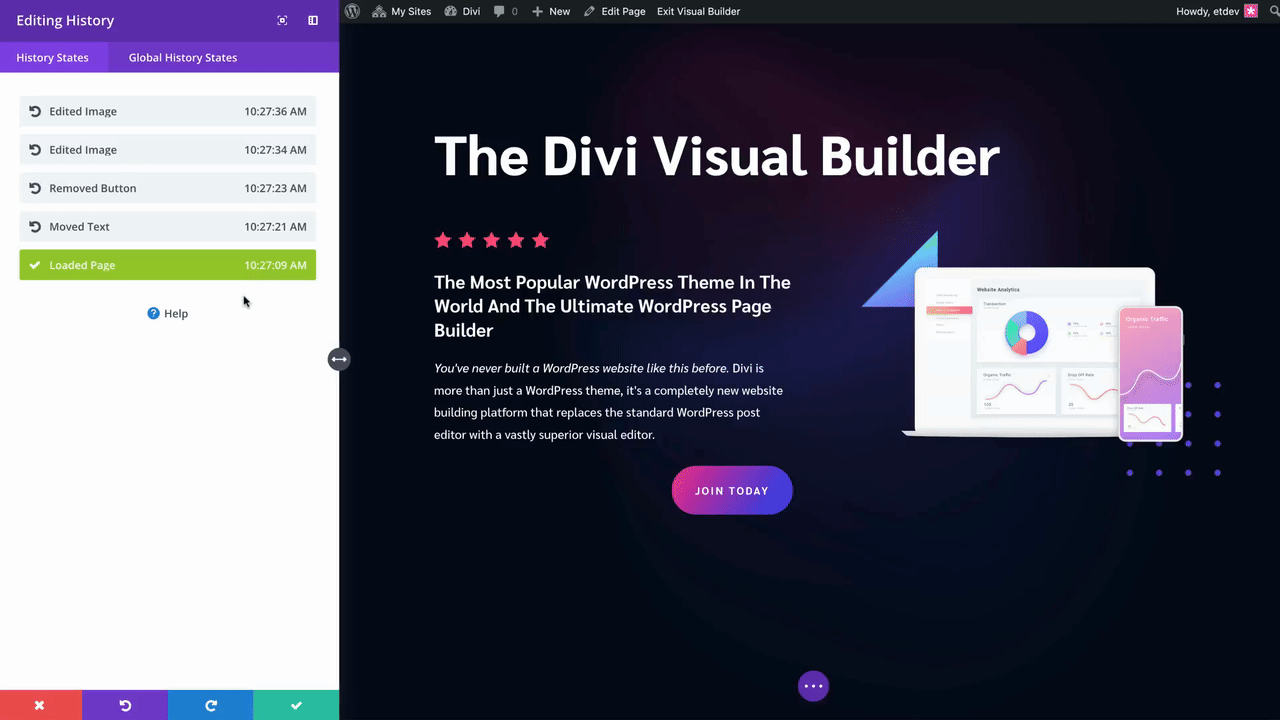The image size is (1280, 720).
Task: Open My Sites menu in admin bar
Action: pos(403,11)
